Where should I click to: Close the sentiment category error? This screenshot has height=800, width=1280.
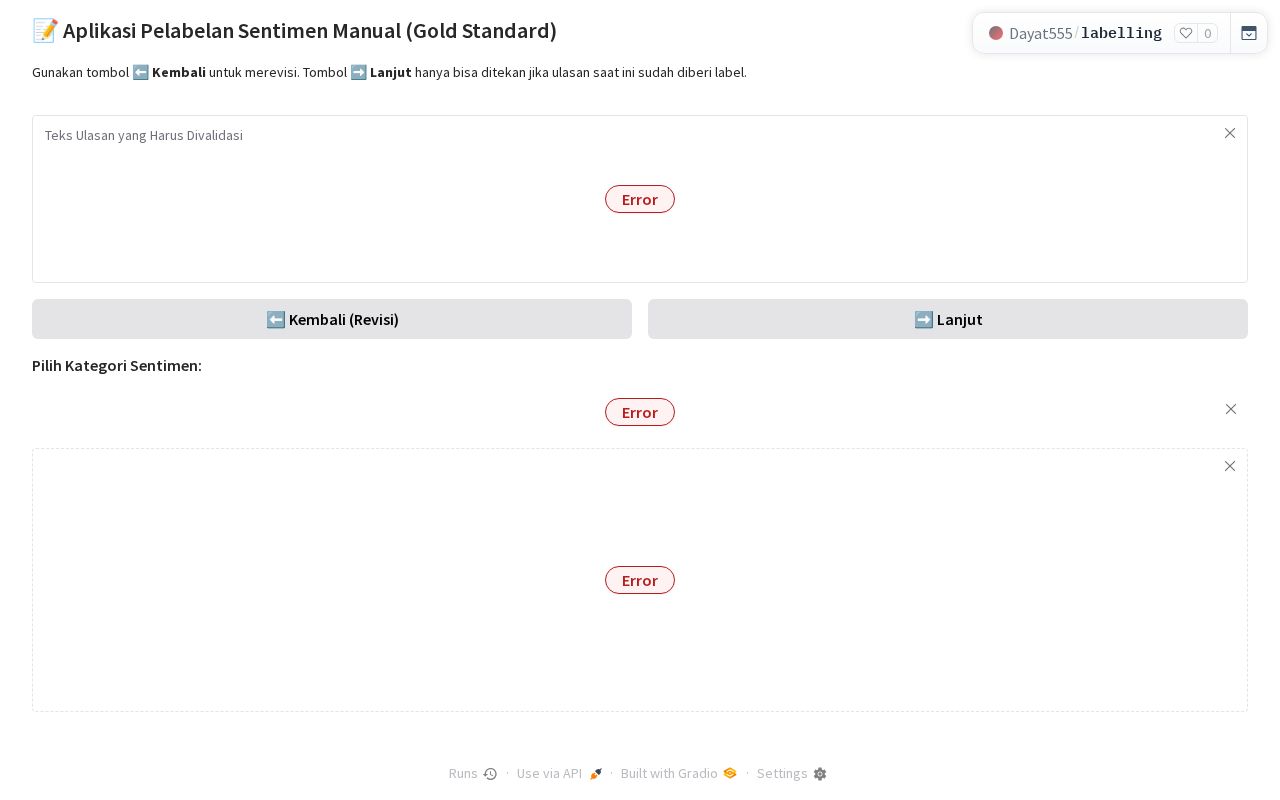(x=1231, y=409)
